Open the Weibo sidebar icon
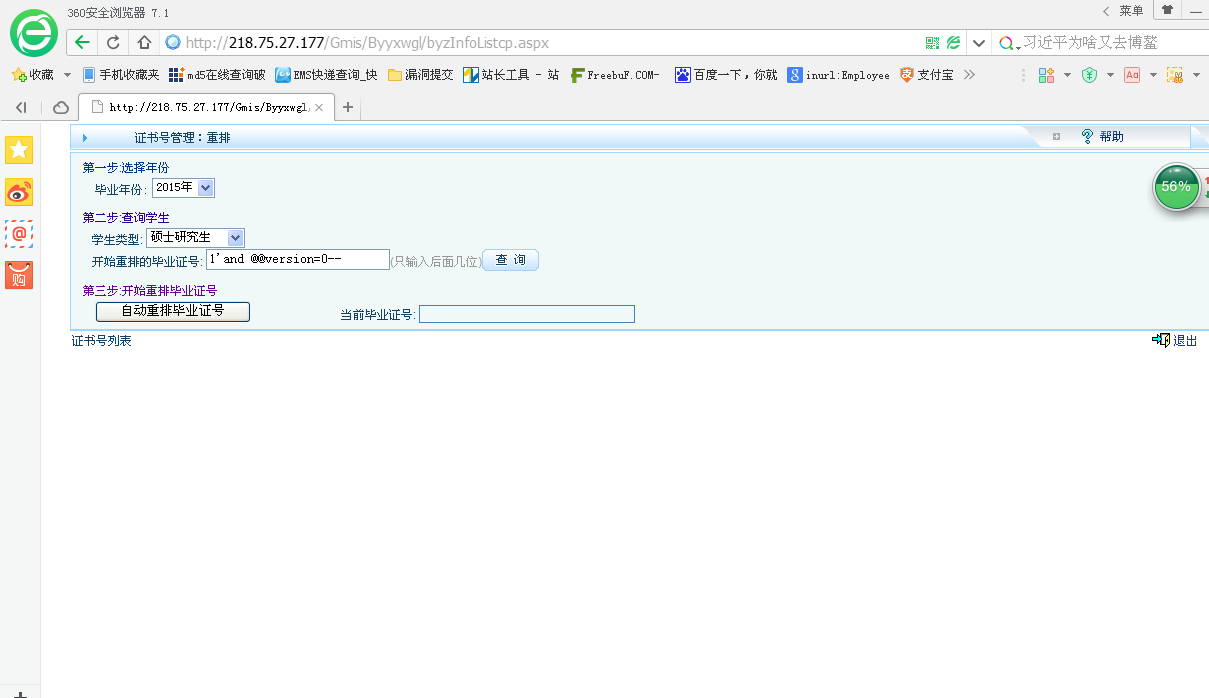The width and height of the screenshot is (1209, 698). (x=20, y=192)
